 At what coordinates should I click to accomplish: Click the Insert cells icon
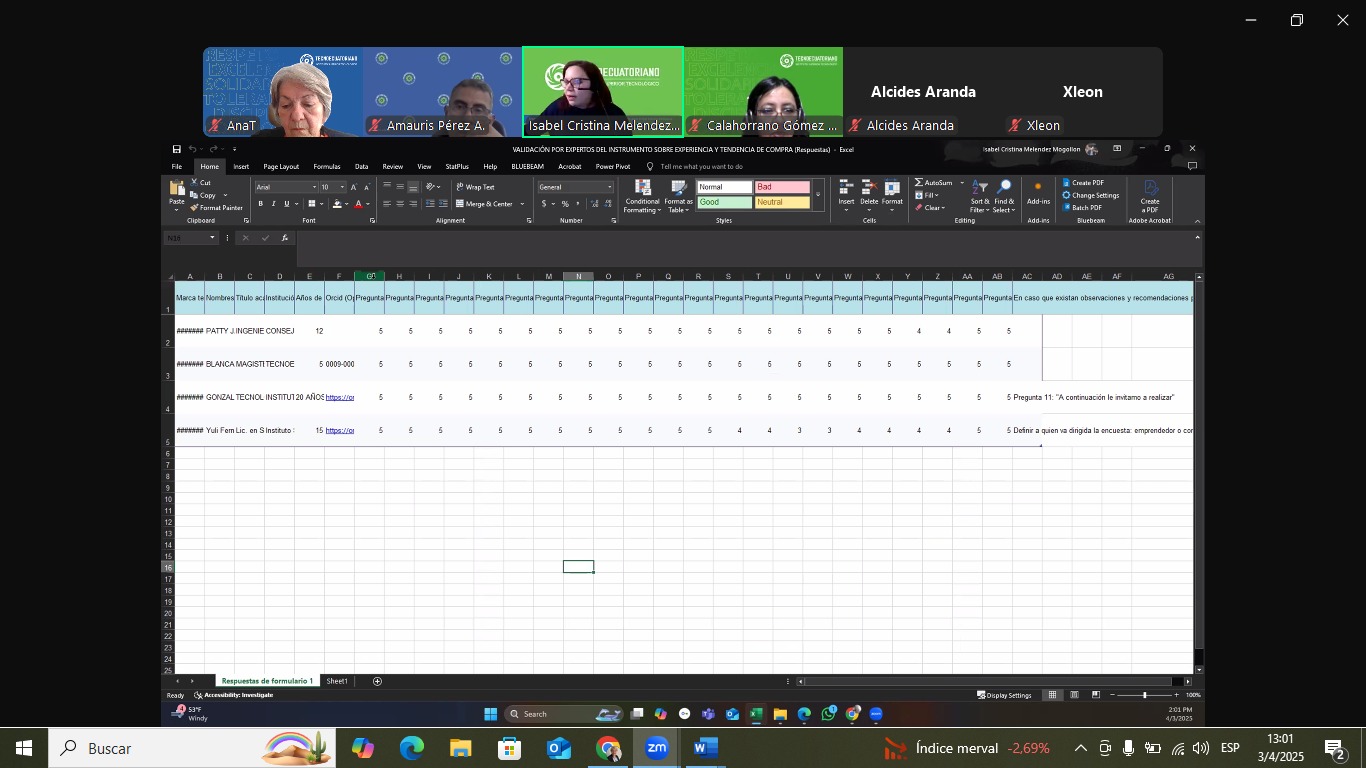tap(846, 188)
